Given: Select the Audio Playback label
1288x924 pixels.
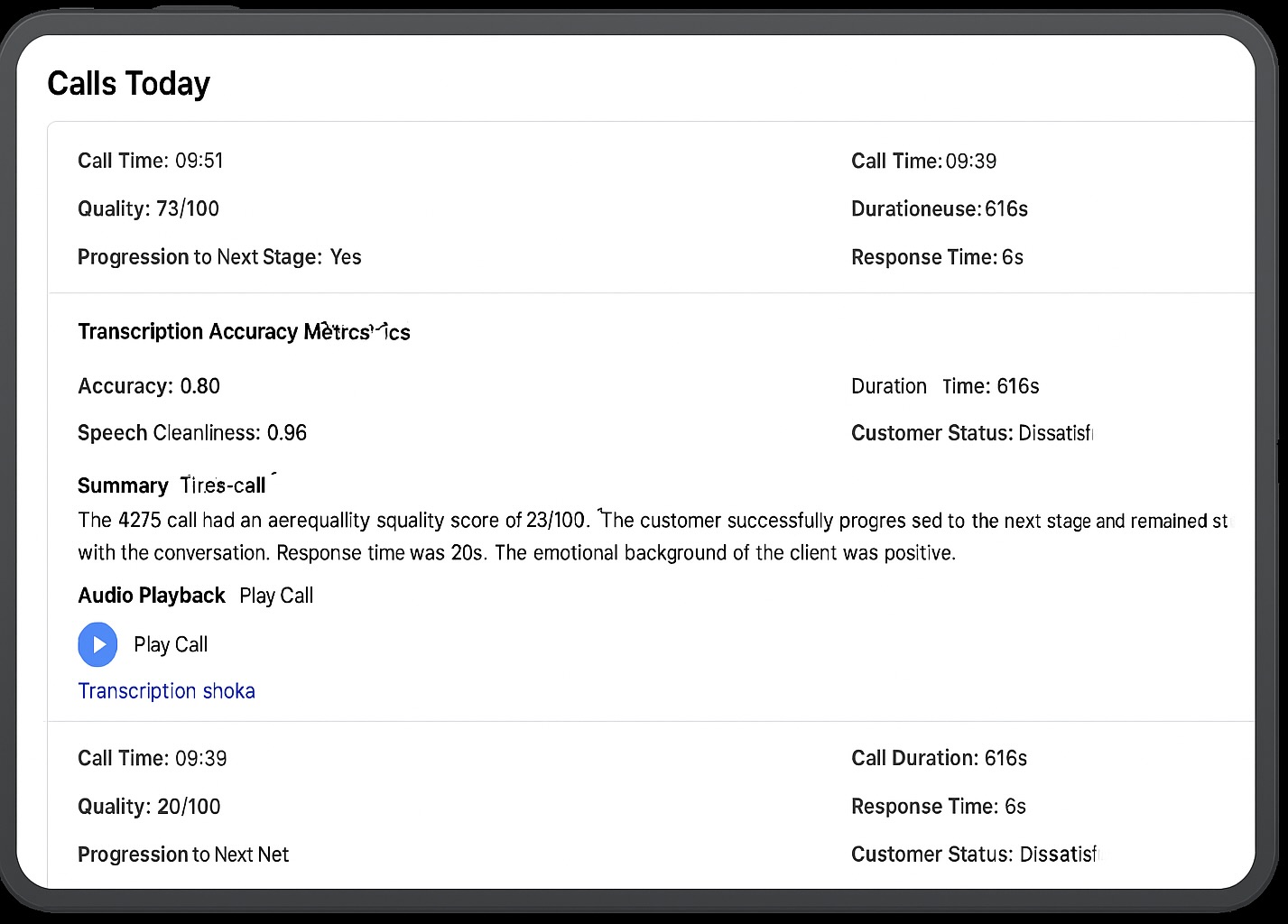Looking at the screenshot, I should click(x=152, y=596).
